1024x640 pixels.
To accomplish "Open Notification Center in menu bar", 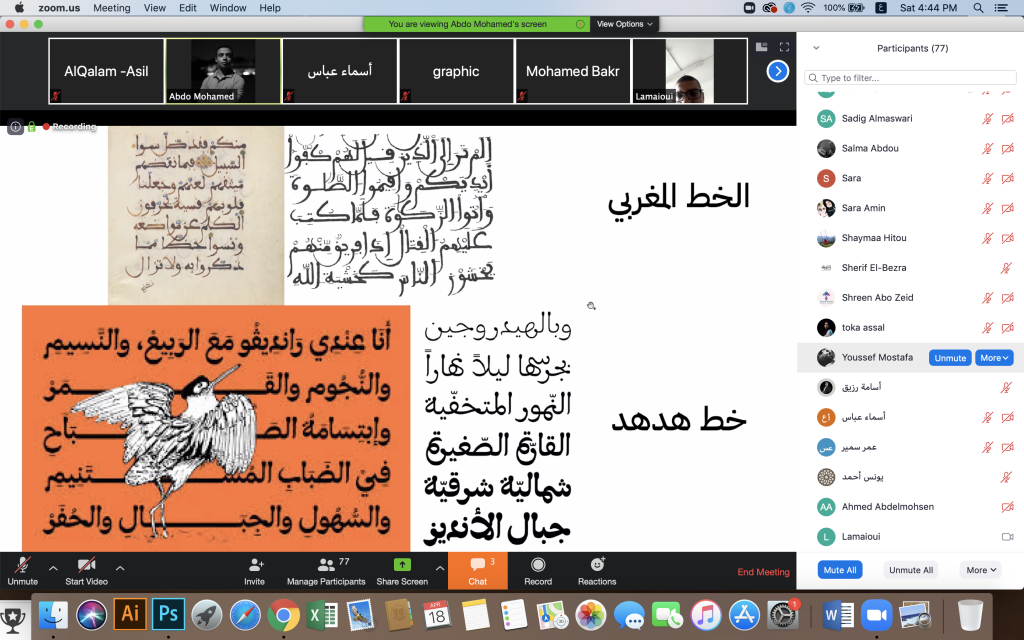I will click(x=1001, y=8).
